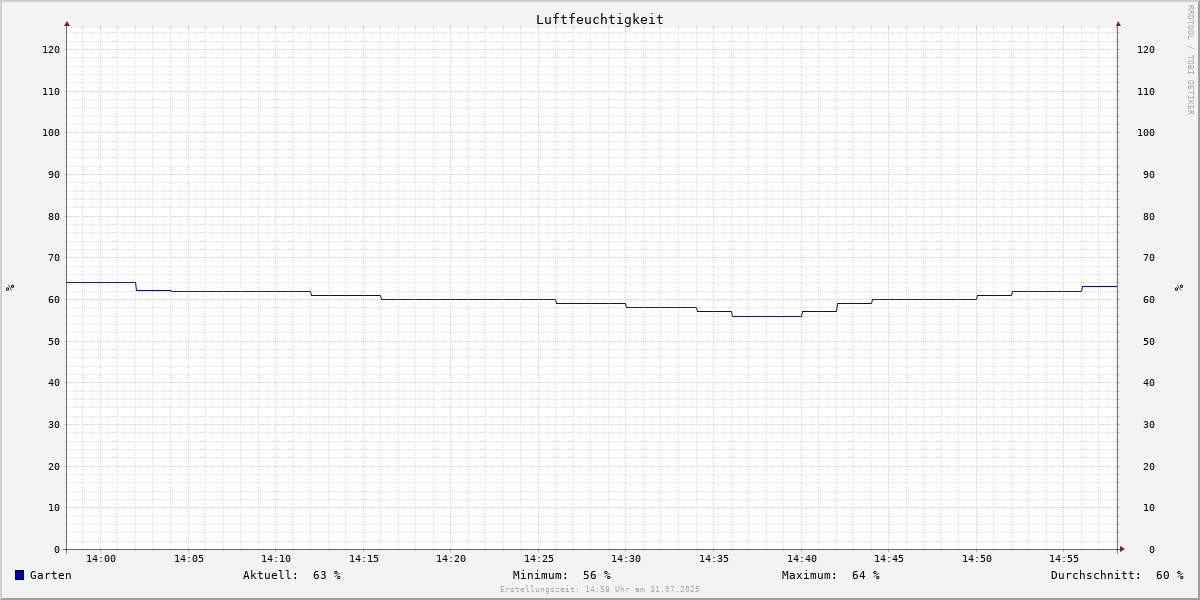
Task: Click the 40 label on left axis
Action: click(54, 383)
